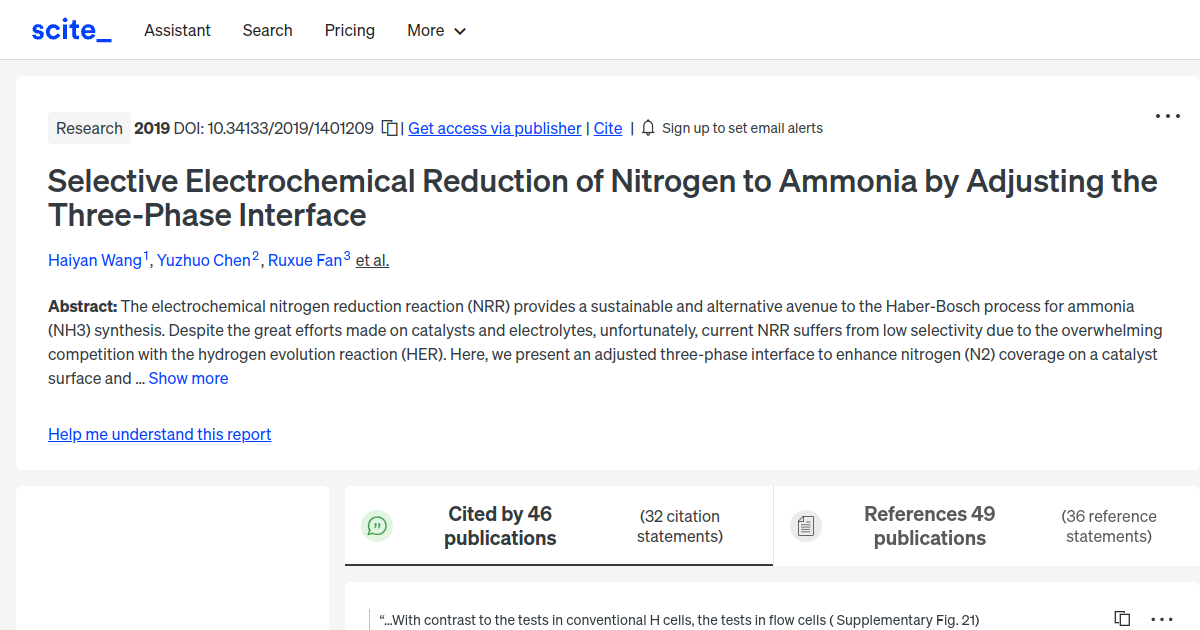Open the Pricing page
The height and width of the screenshot is (630, 1200).
point(349,31)
